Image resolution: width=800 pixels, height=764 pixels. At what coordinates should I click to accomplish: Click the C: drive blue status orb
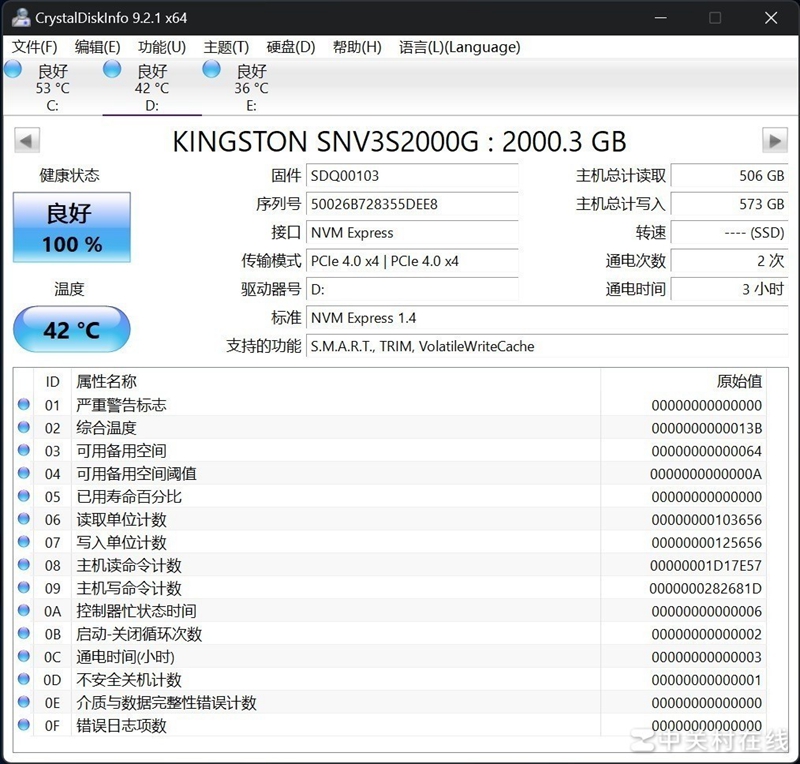click(x=13, y=69)
